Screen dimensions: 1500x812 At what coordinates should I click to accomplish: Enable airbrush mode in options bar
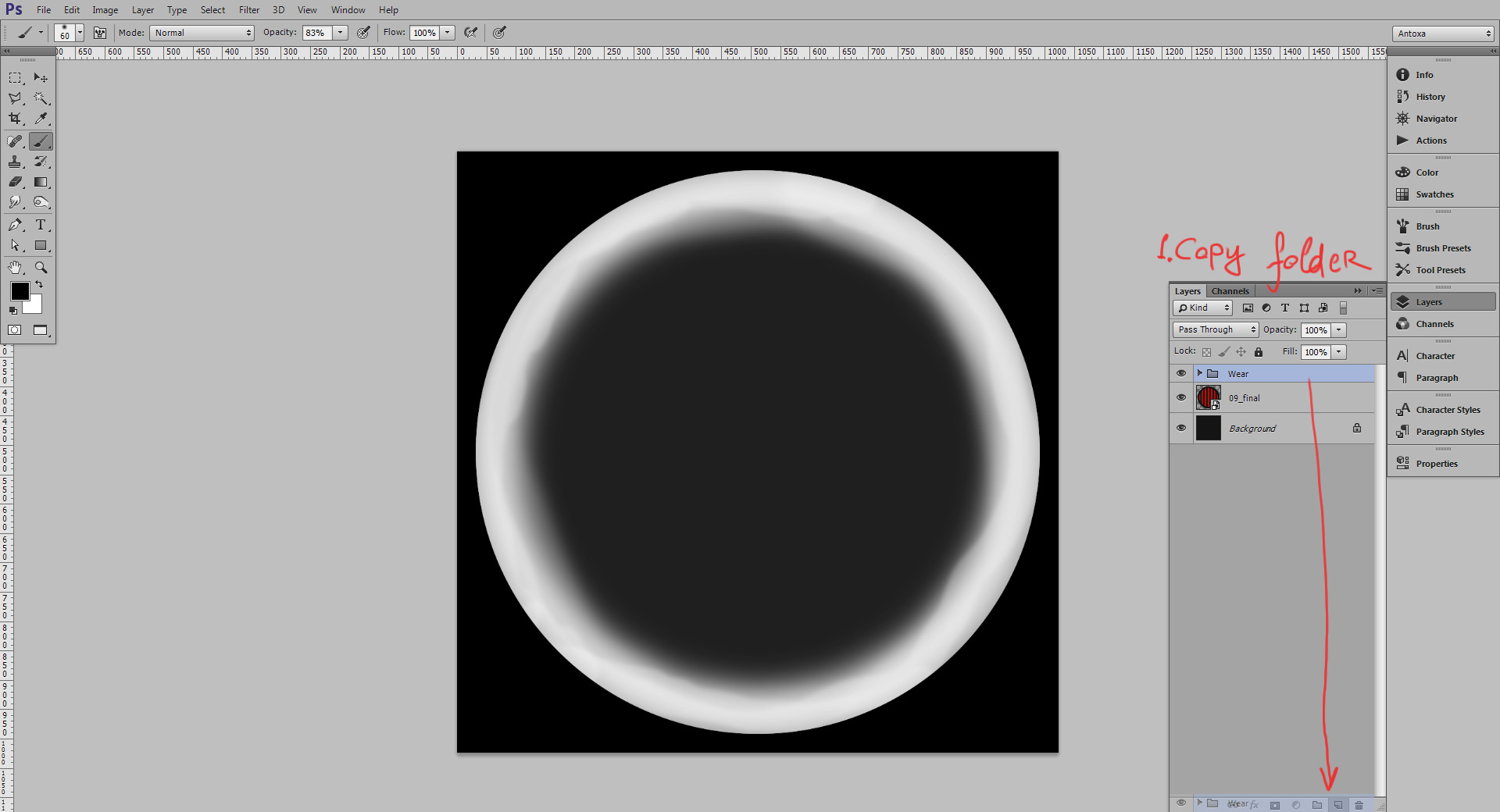[470, 33]
